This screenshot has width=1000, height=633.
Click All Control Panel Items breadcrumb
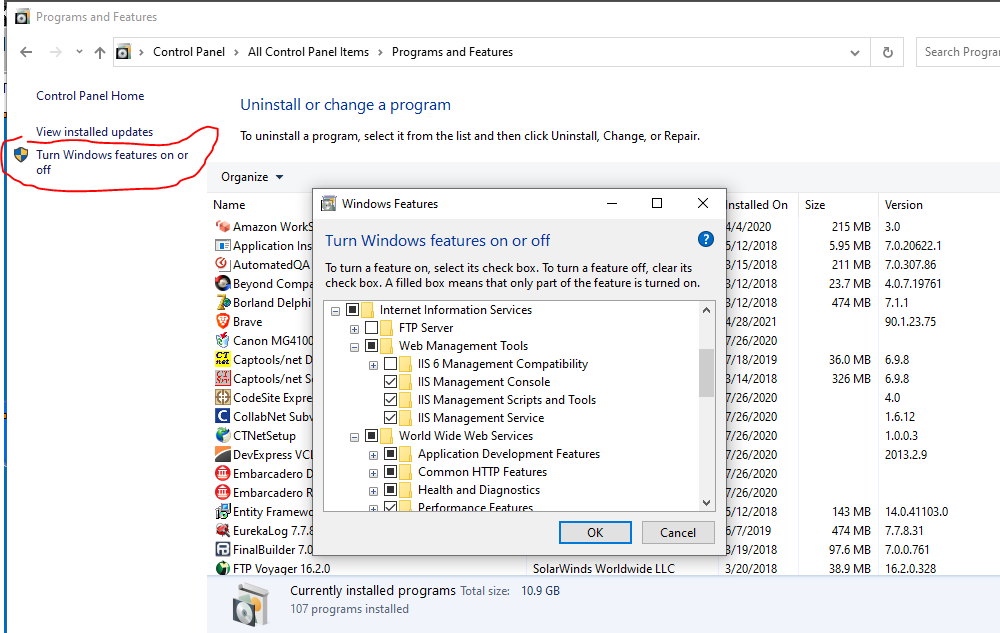[308, 52]
